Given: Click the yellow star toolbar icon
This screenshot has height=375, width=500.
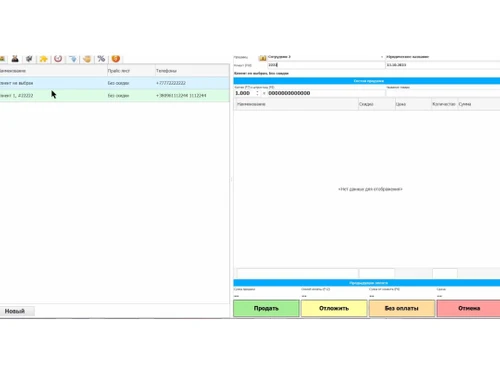Looking at the screenshot, I should pos(44,59).
